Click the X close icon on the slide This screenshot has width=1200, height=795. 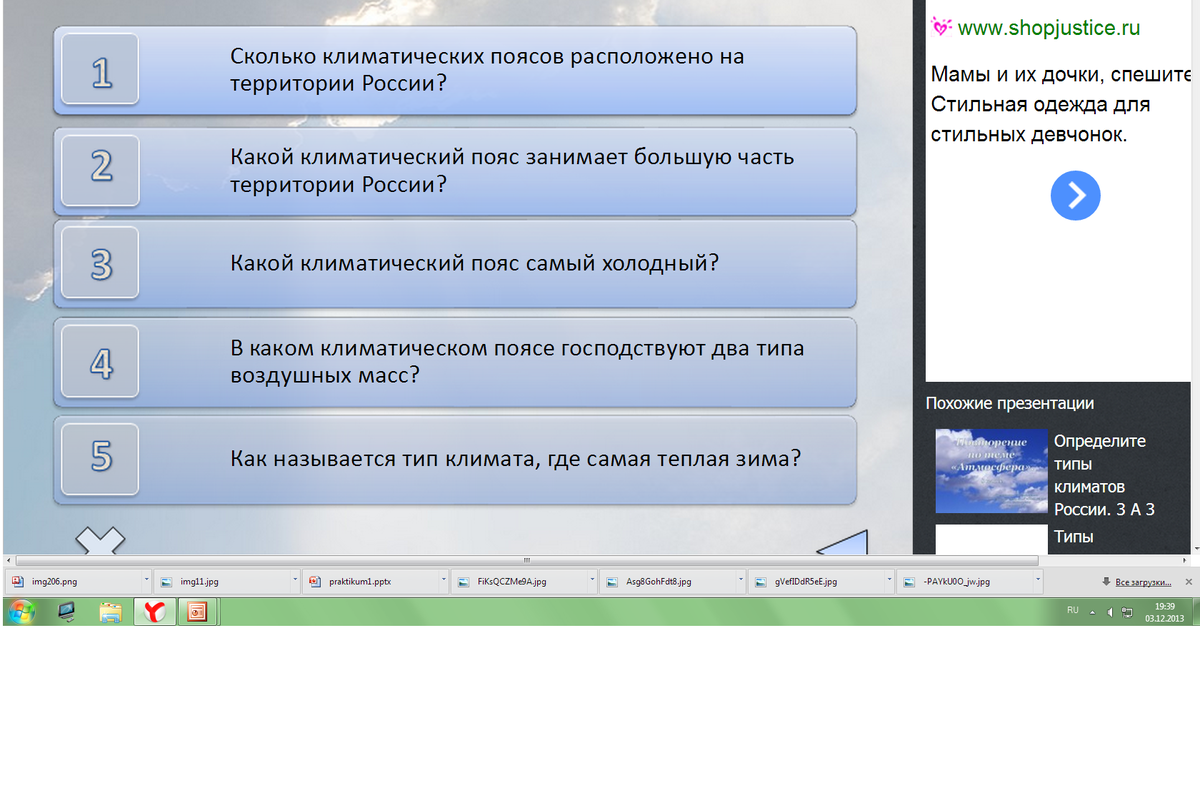101,540
